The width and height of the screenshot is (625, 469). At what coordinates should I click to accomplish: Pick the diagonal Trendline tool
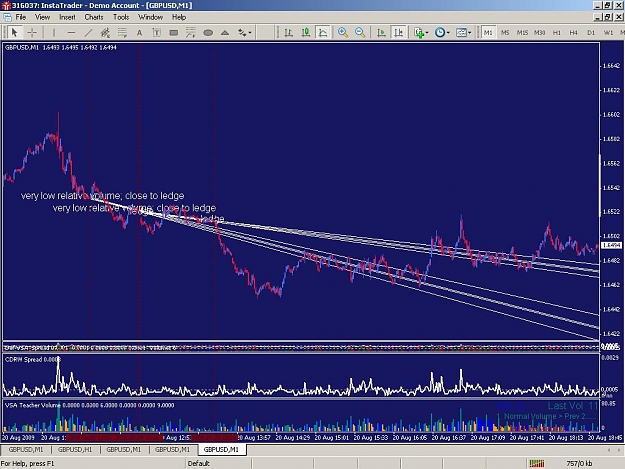click(88, 32)
